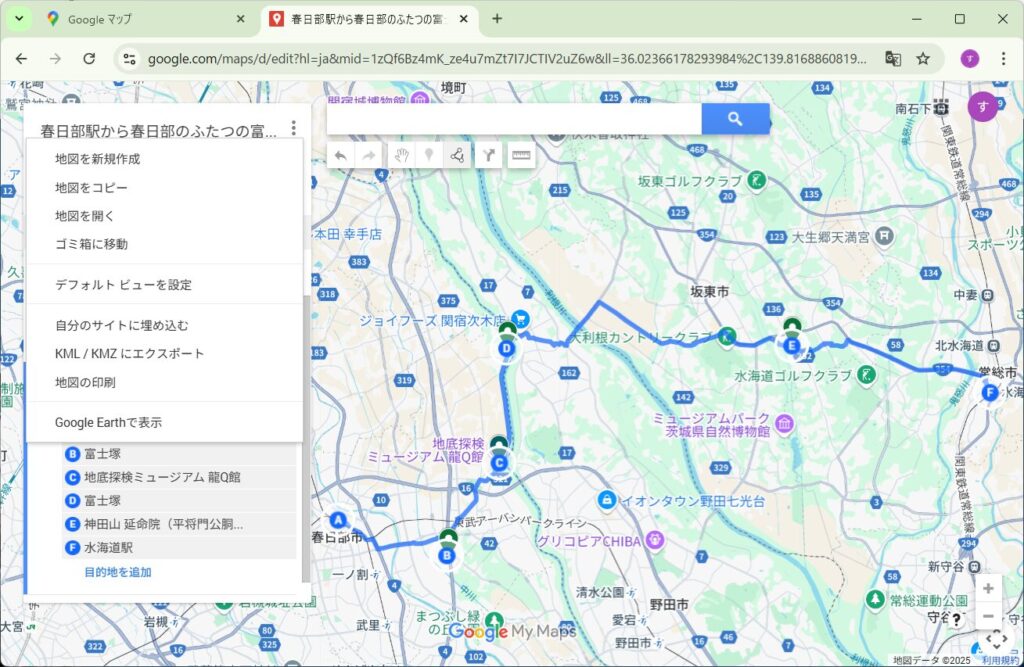1024x667 pixels.
Task: Click the map search input field
Action: (514, 119)
